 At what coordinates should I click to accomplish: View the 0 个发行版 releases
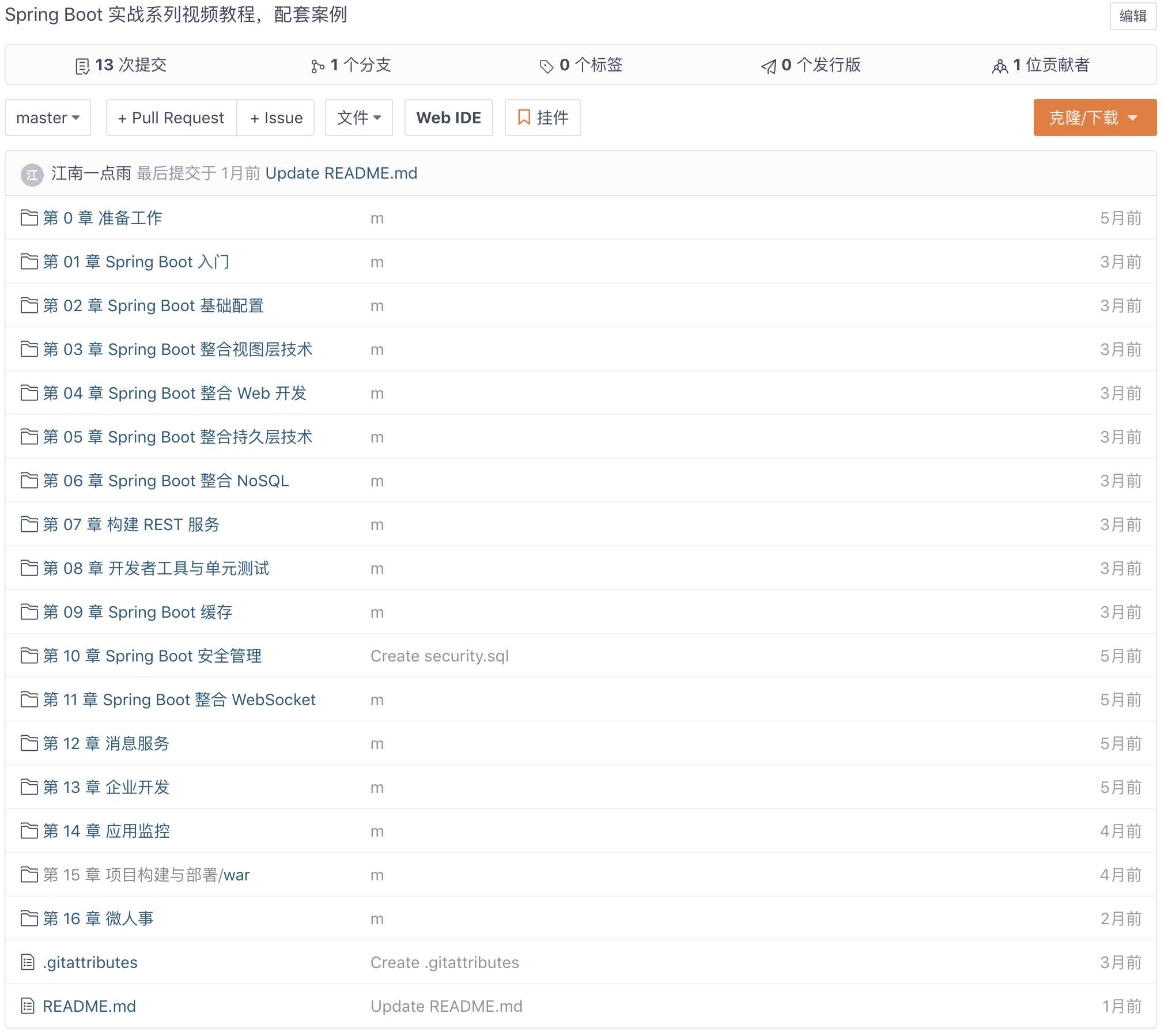(x=811, y=65)
